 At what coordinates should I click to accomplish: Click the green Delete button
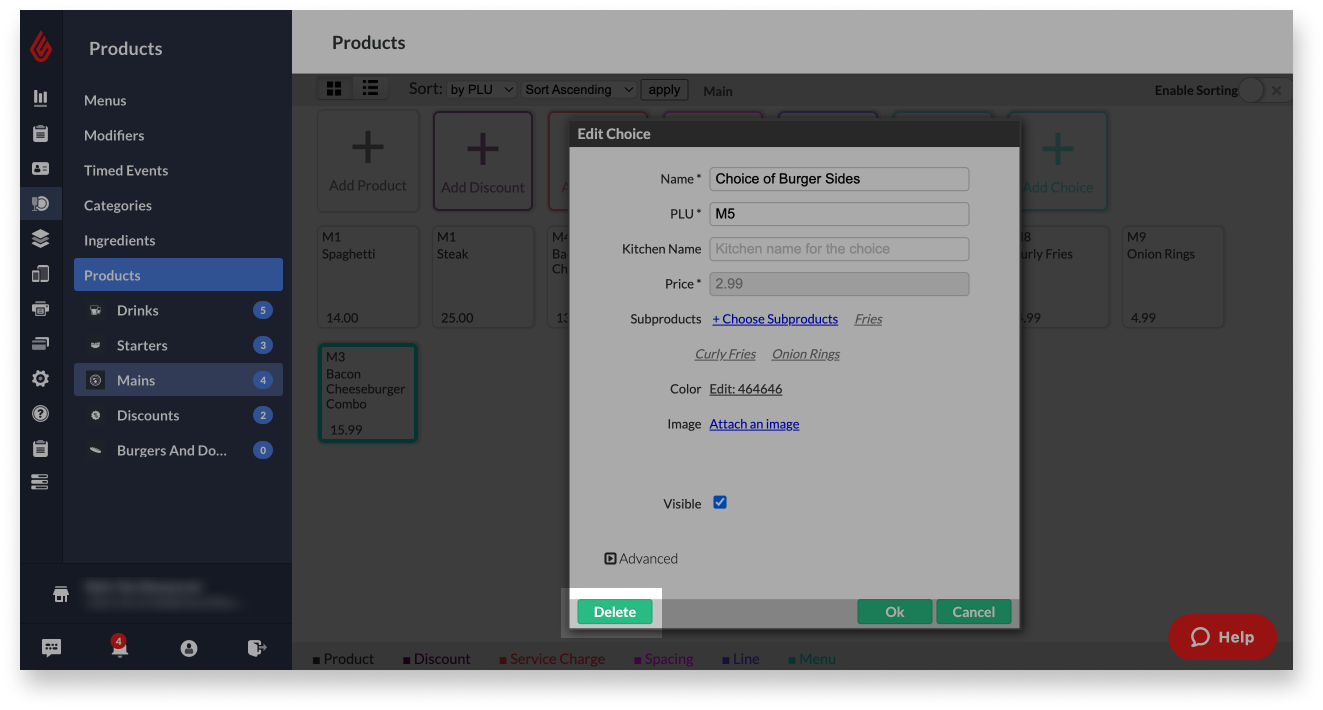[614, 612]
